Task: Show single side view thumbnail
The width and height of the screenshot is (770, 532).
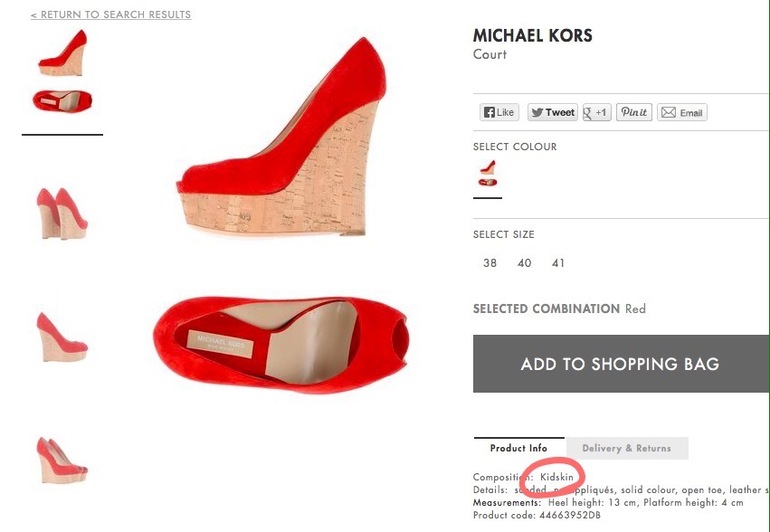Action: coord(62,336)
